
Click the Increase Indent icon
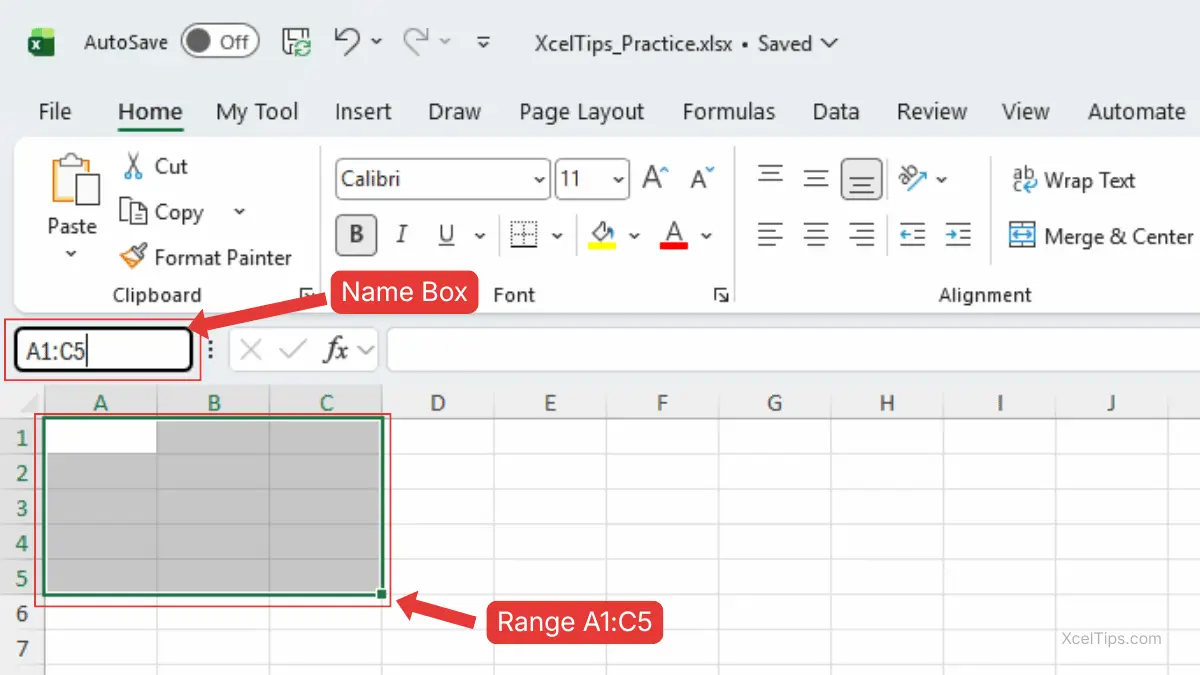957,235
